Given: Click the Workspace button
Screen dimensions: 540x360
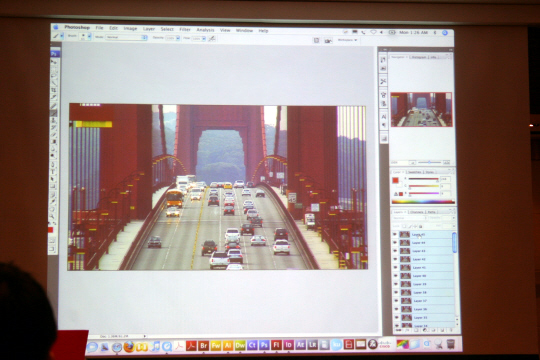Looking at the screenshot, I should [x=347, y=40].
